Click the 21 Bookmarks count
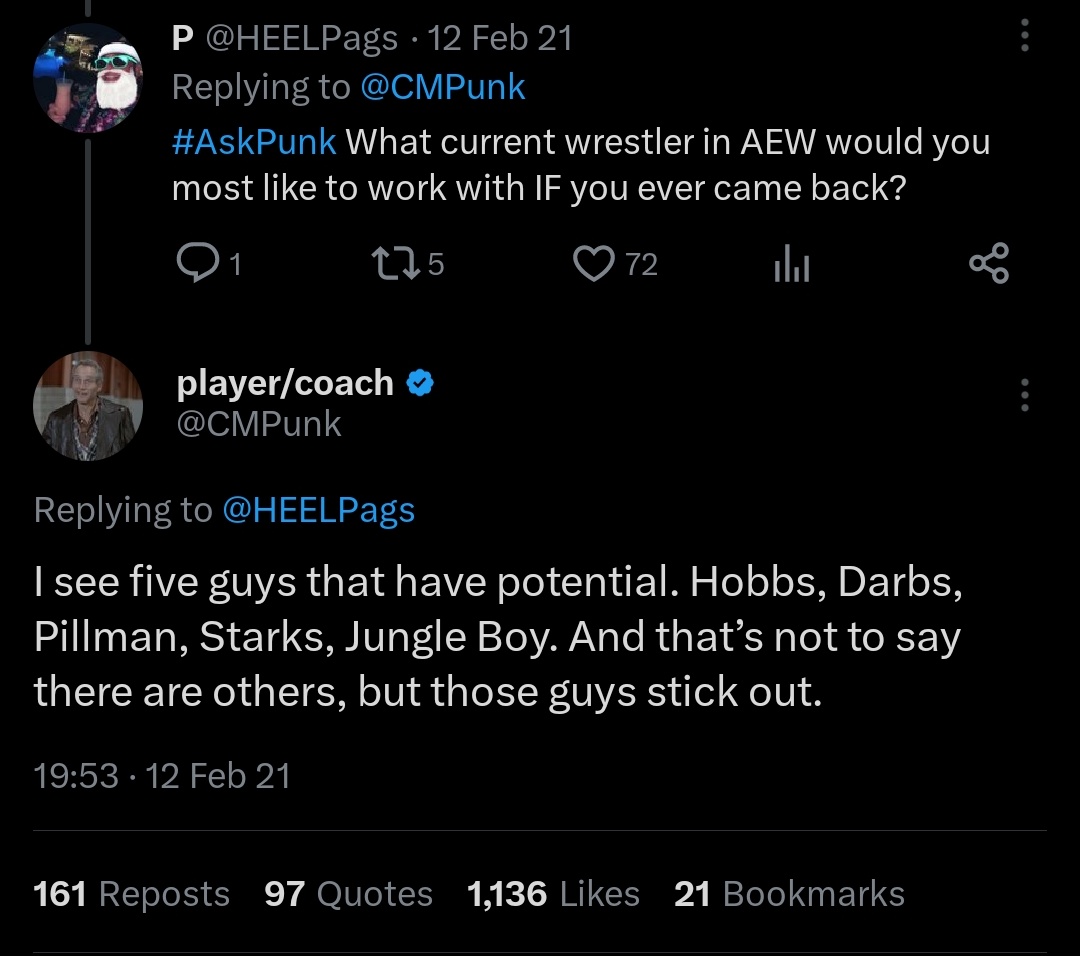 click(789, 893)
